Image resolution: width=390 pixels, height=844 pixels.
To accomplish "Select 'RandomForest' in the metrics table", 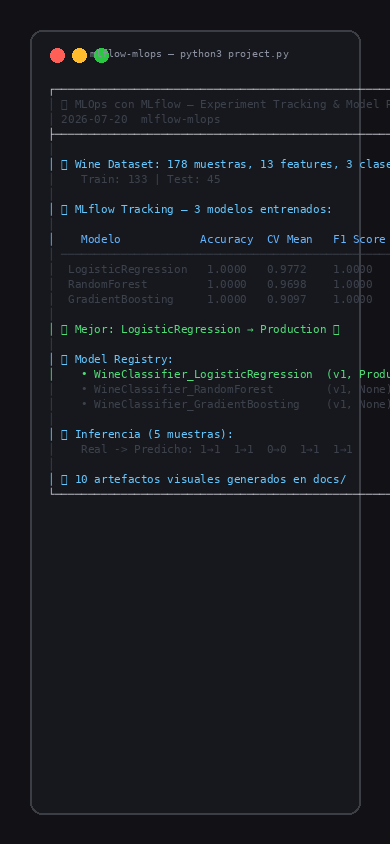I will pyautogui.click(x=108, y=284).
